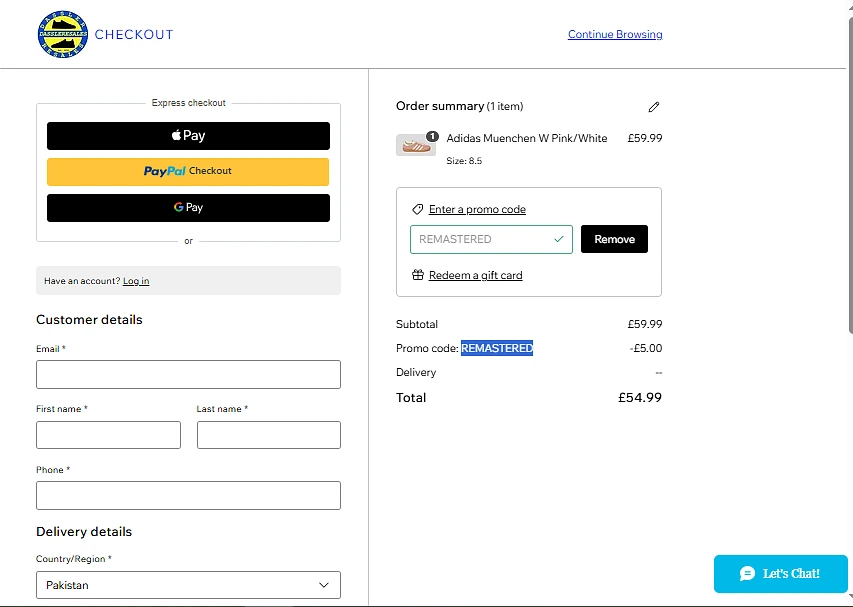Click the Email input field
Viewport: 853px width, 607px height.
tap(188, 375)
